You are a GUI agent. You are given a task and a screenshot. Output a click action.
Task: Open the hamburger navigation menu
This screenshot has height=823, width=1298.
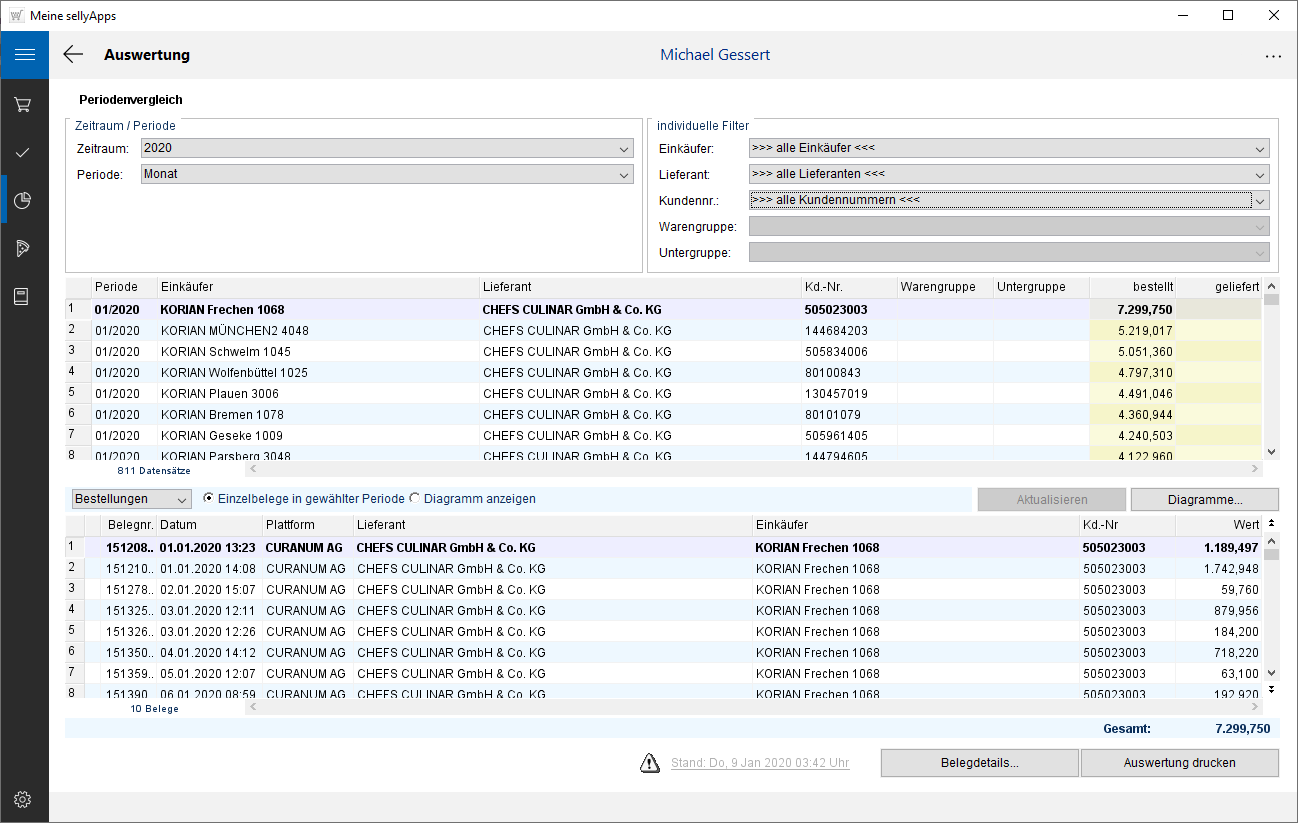[x=24, y=55]
